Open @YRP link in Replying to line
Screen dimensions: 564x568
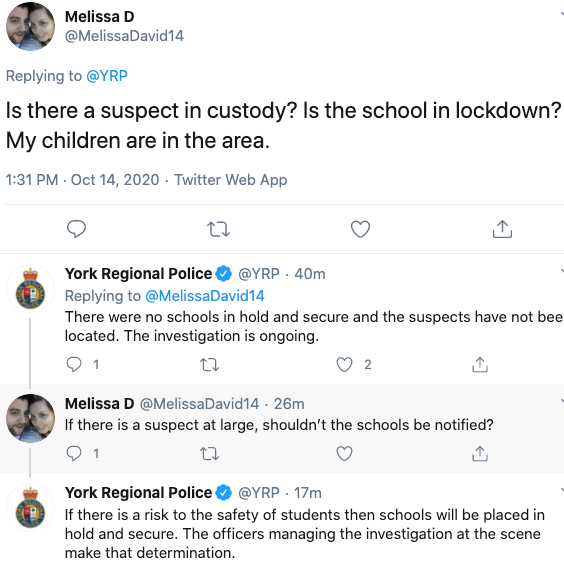(107, 76)
